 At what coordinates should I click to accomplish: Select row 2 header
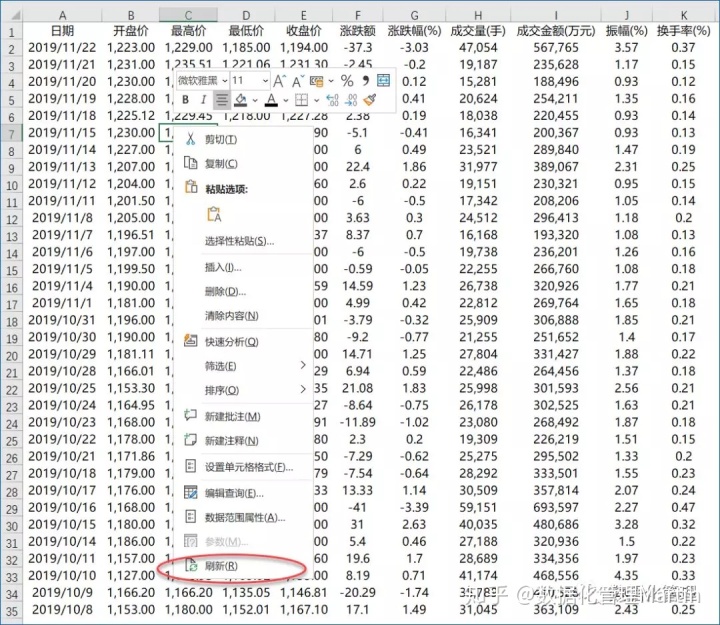click(11, 49)
